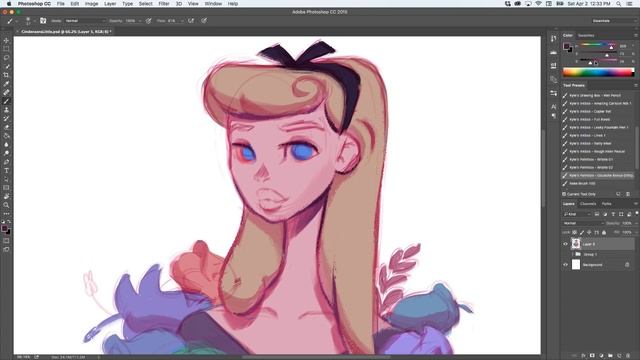Image resolution: width=640 pixels, height=360 pixels.
Task: Open the Layer menu
Action: pyautogui.click(x=110, y=4)
